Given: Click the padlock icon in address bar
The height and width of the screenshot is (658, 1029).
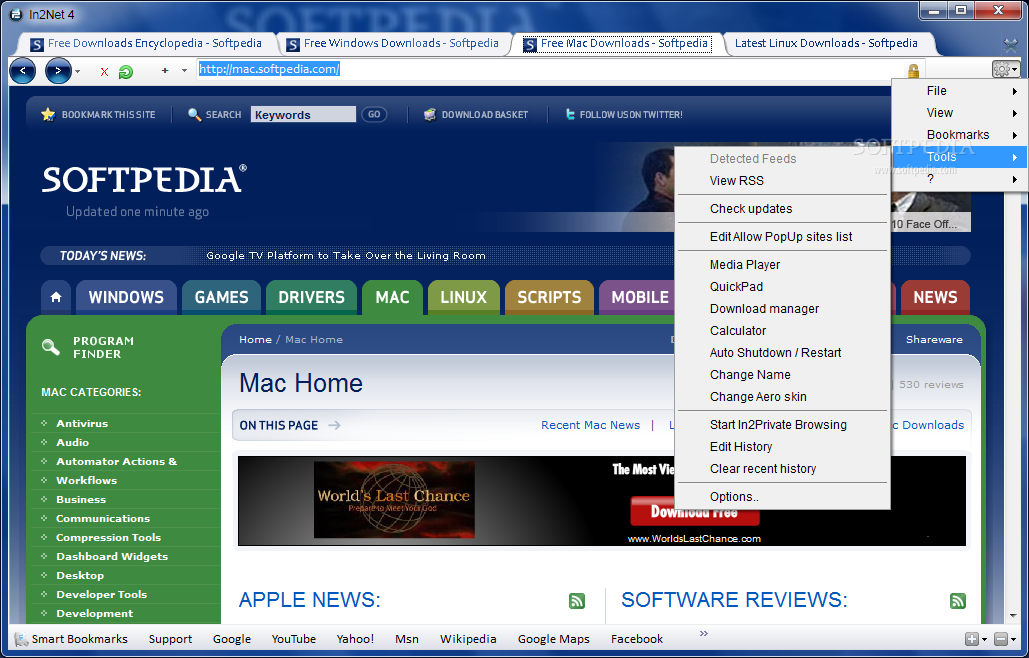Looking at the screenshot, I should click(x=913, y=70).
